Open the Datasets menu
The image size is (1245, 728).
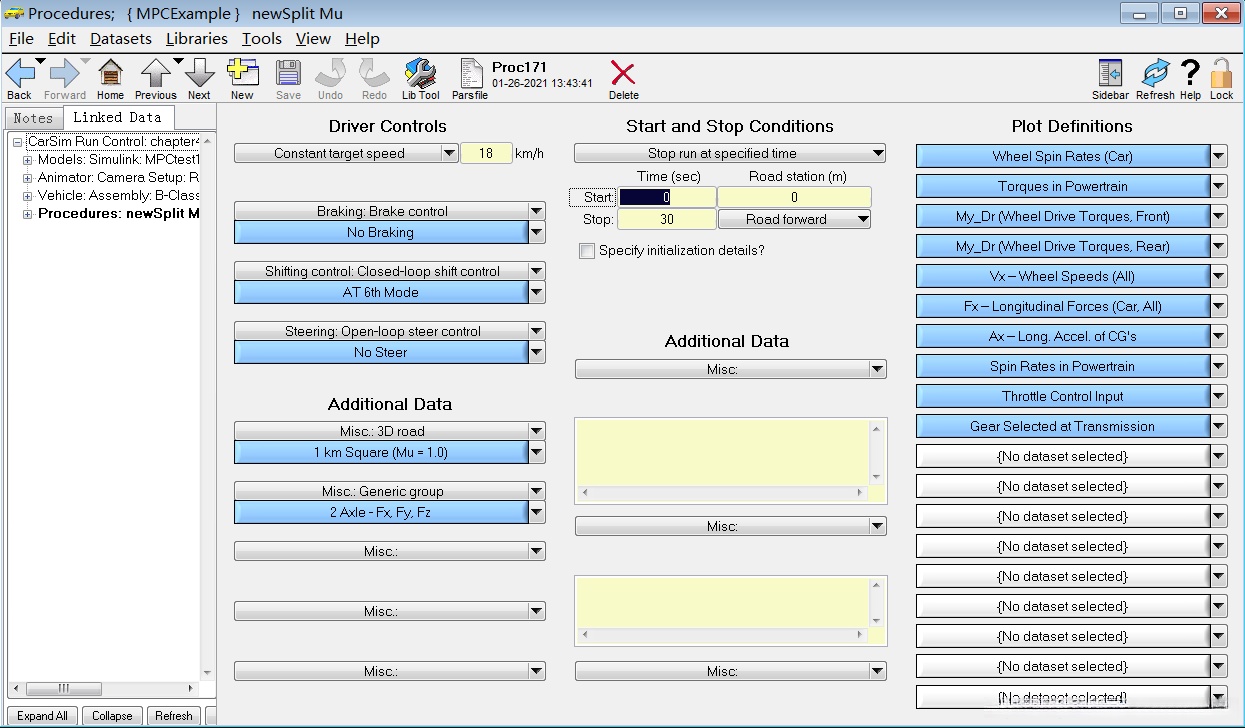point(120,39)
